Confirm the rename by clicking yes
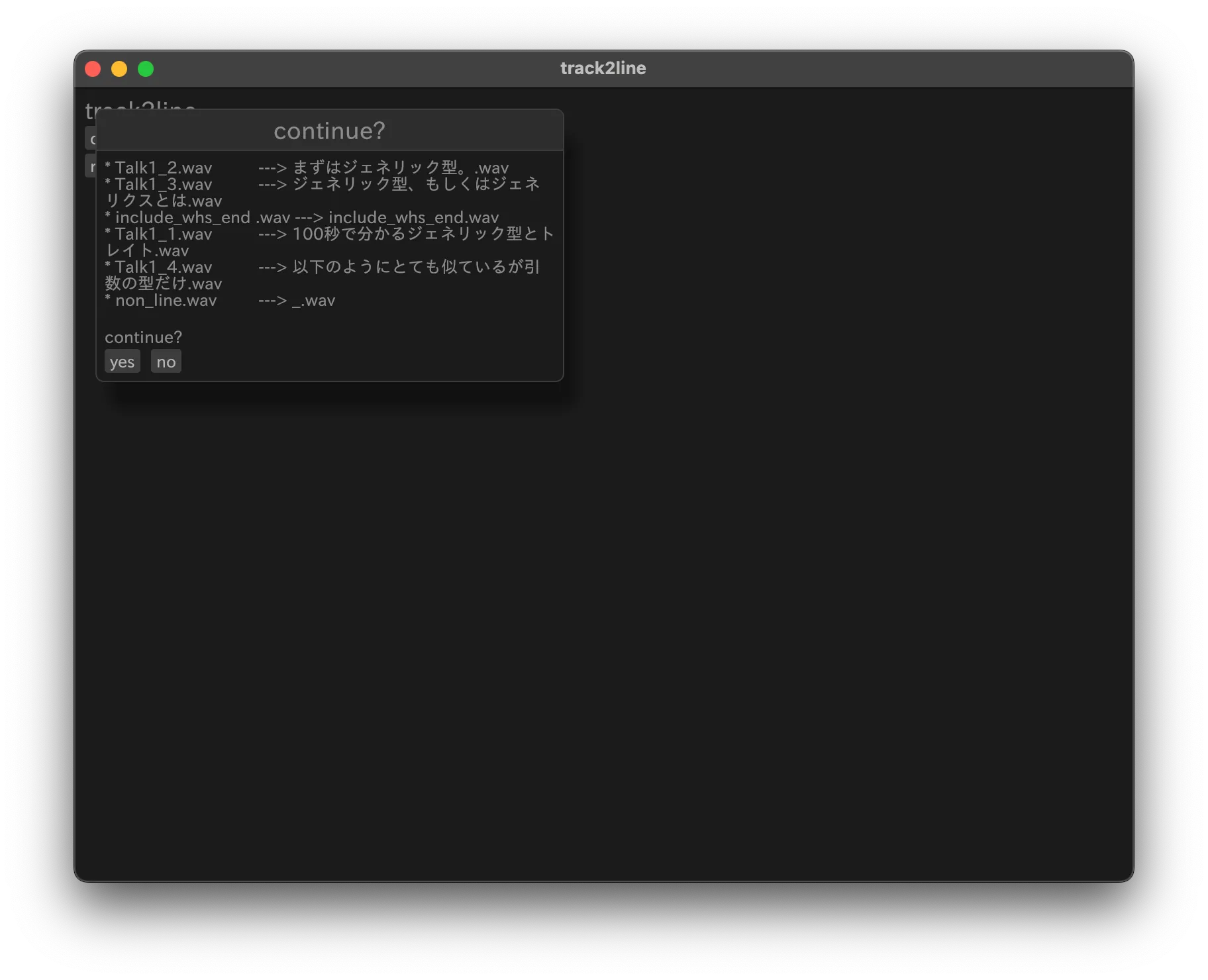Image resolution: width=1208 pixels, height=980 pixels. (122, 362)
